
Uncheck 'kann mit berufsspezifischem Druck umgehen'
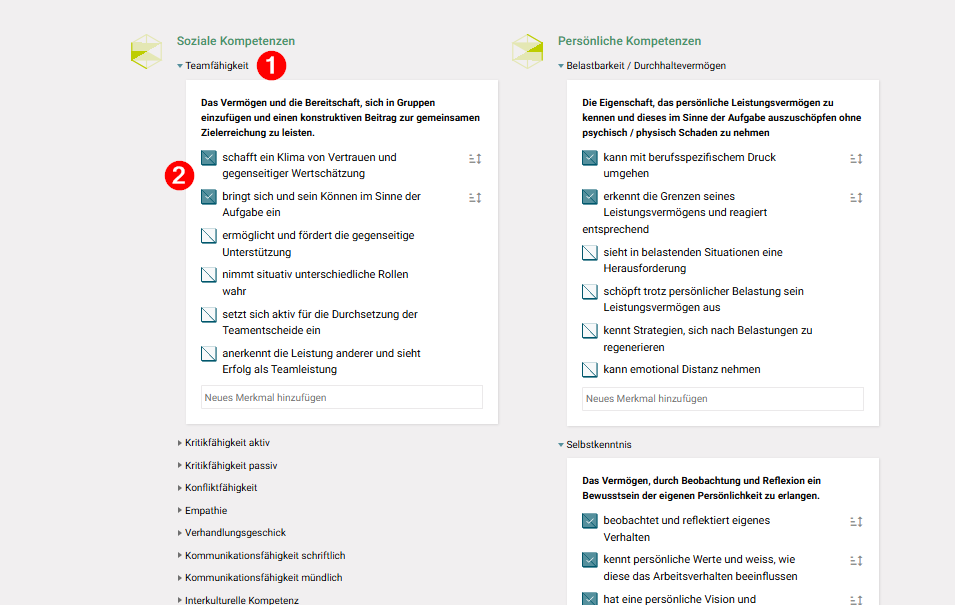tap(590, 158)
